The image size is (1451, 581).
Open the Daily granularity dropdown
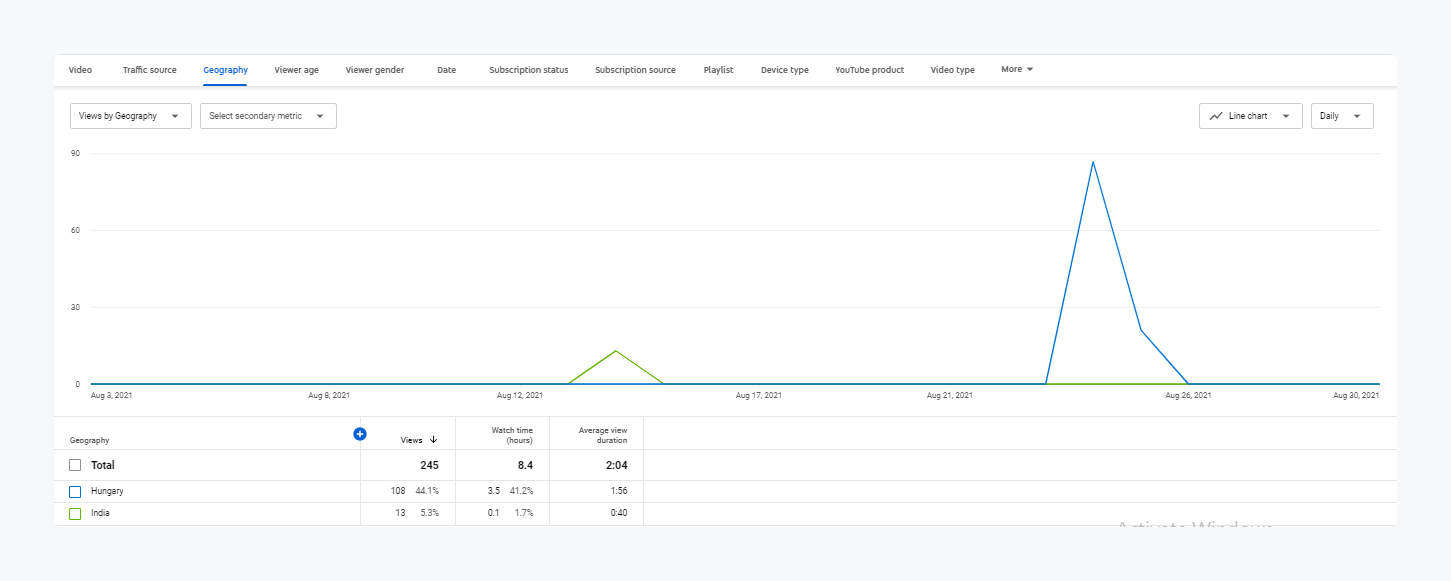1341,116
